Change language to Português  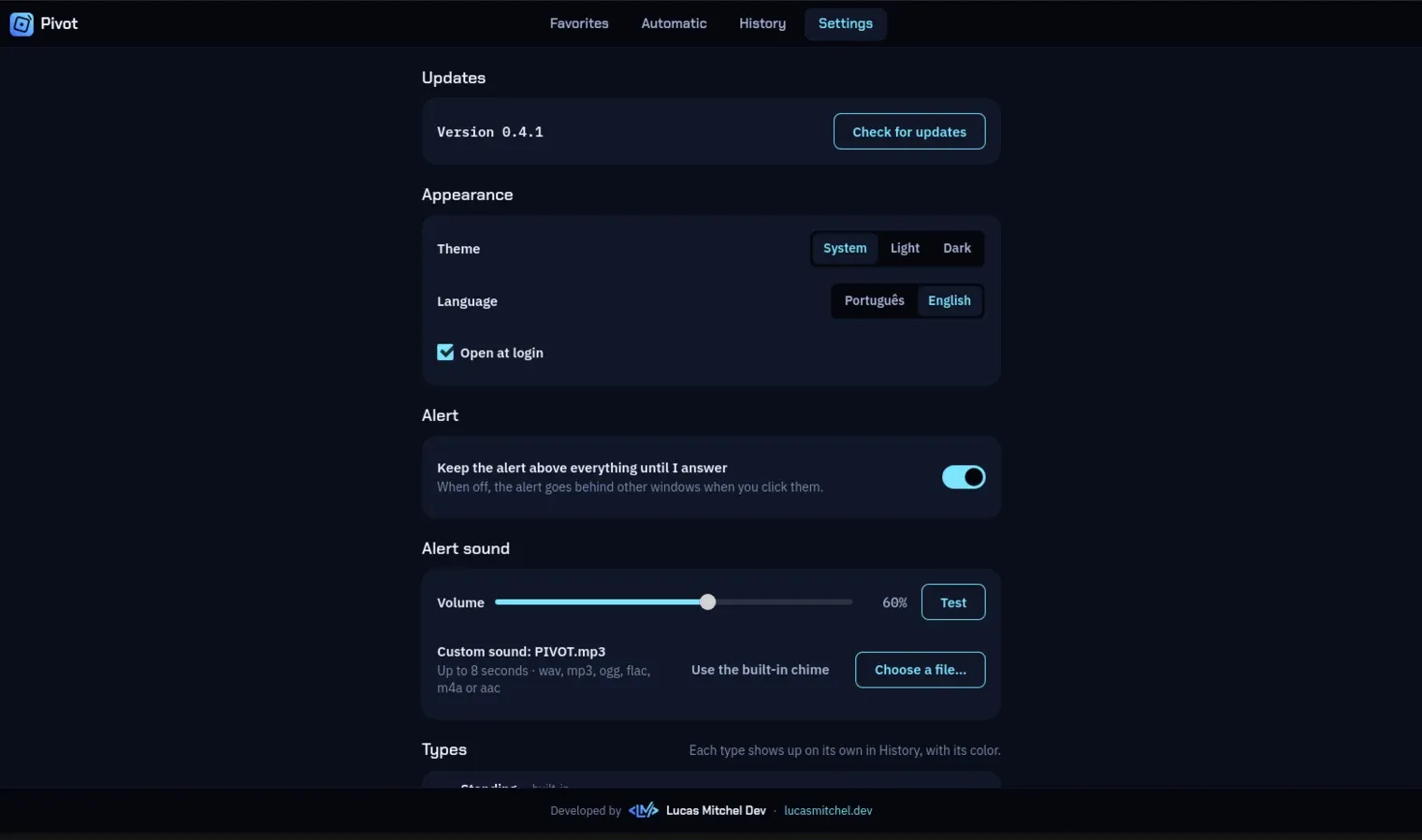875,300
